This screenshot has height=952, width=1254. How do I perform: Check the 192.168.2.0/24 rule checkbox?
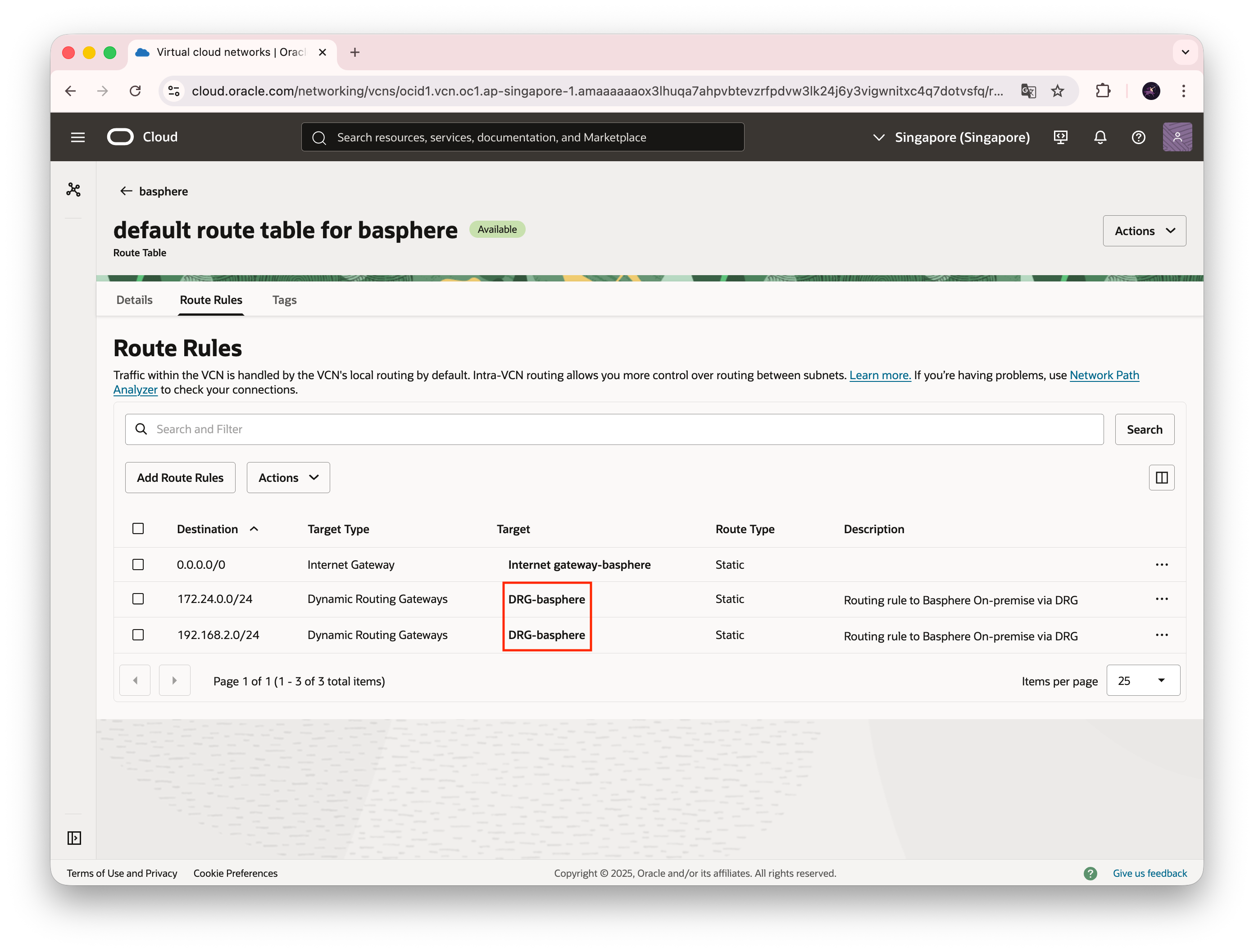click(x=138, y=635)
